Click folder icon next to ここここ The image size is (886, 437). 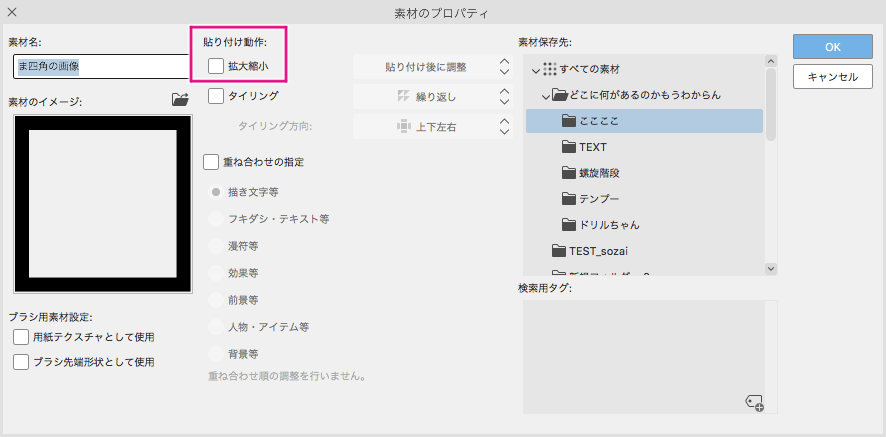(568, 120)
